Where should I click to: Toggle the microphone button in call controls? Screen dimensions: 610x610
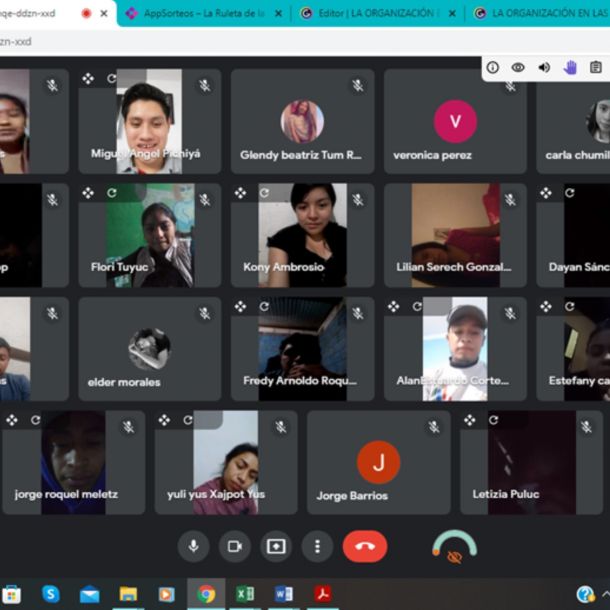point(194,546)
